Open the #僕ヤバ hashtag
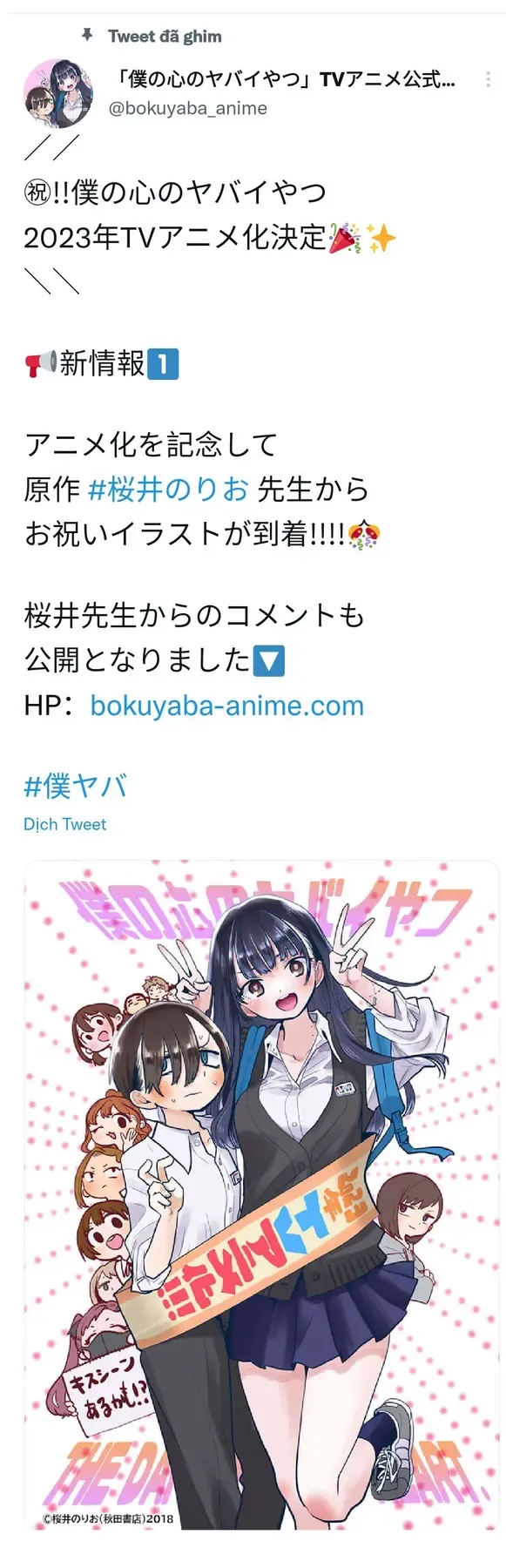Image resolution: width=506 pixels, height=1568 pixels. coord(76,786)
